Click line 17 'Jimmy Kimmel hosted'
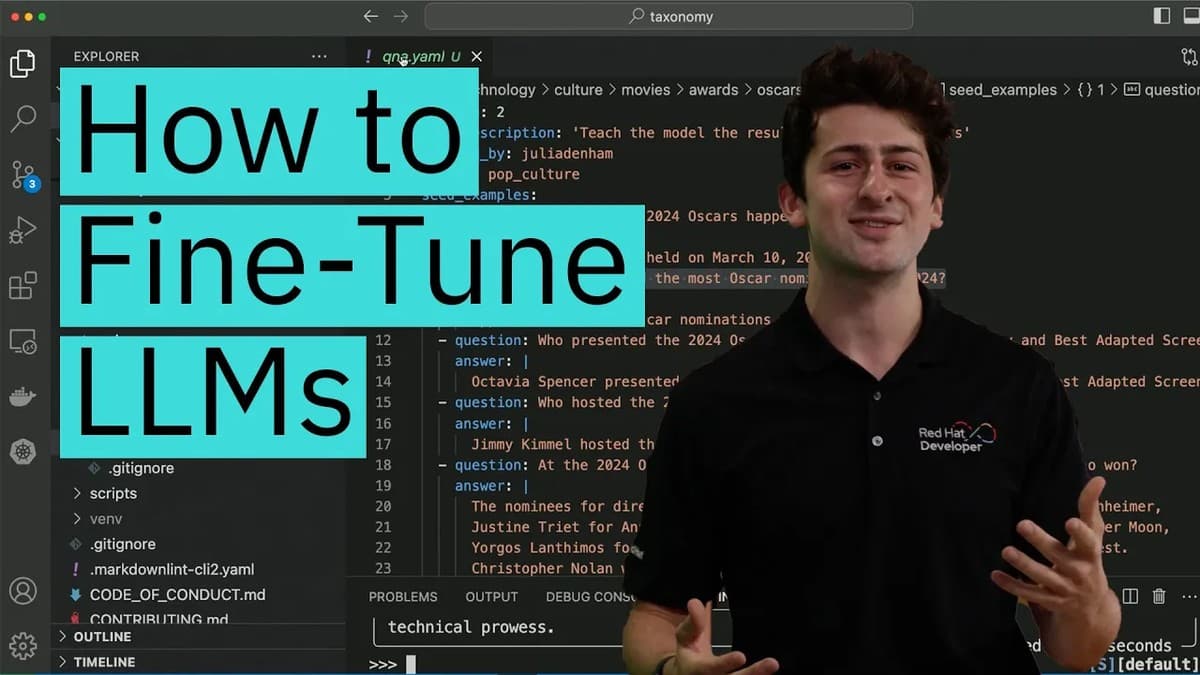1200x675 pixels. [x=564, y=444]
